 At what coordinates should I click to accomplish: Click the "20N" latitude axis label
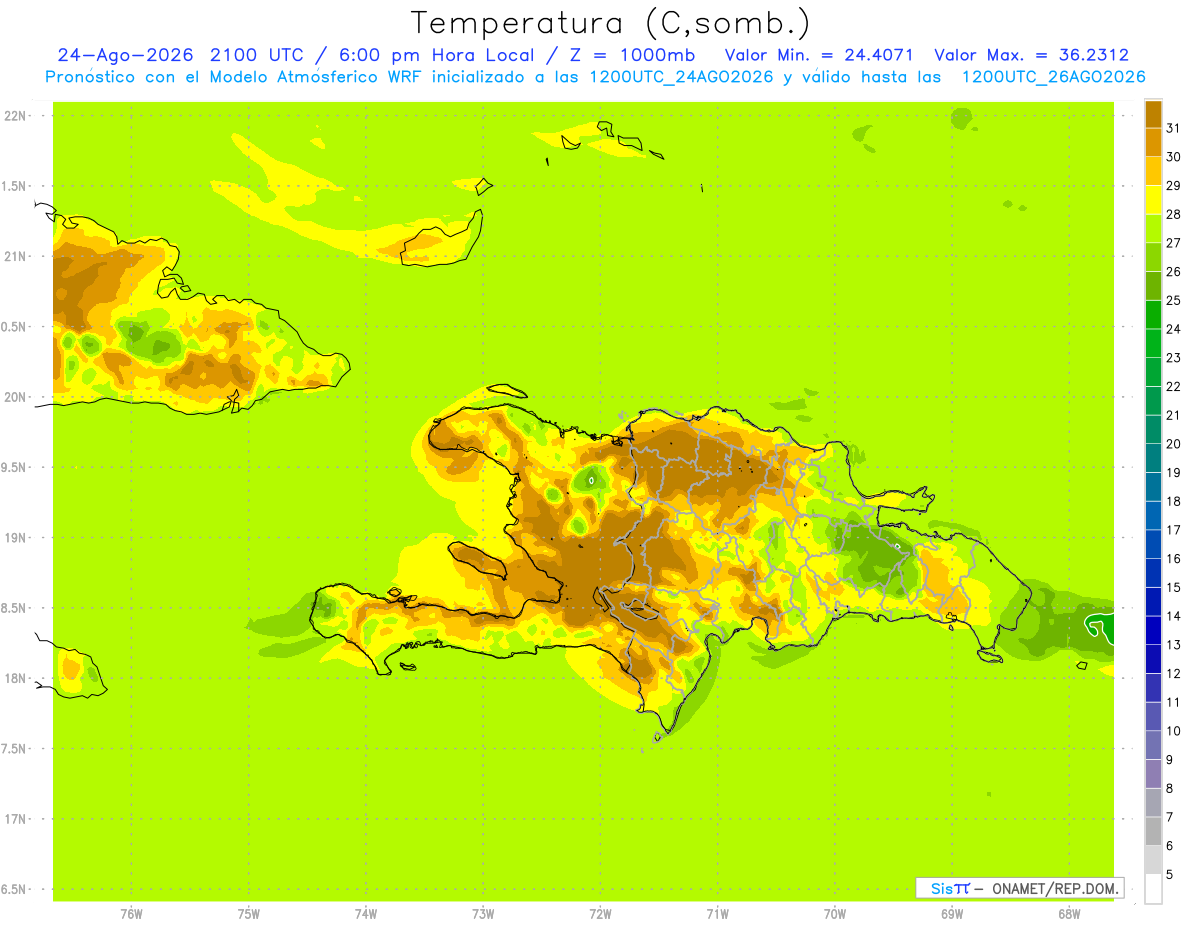[17, 398]
